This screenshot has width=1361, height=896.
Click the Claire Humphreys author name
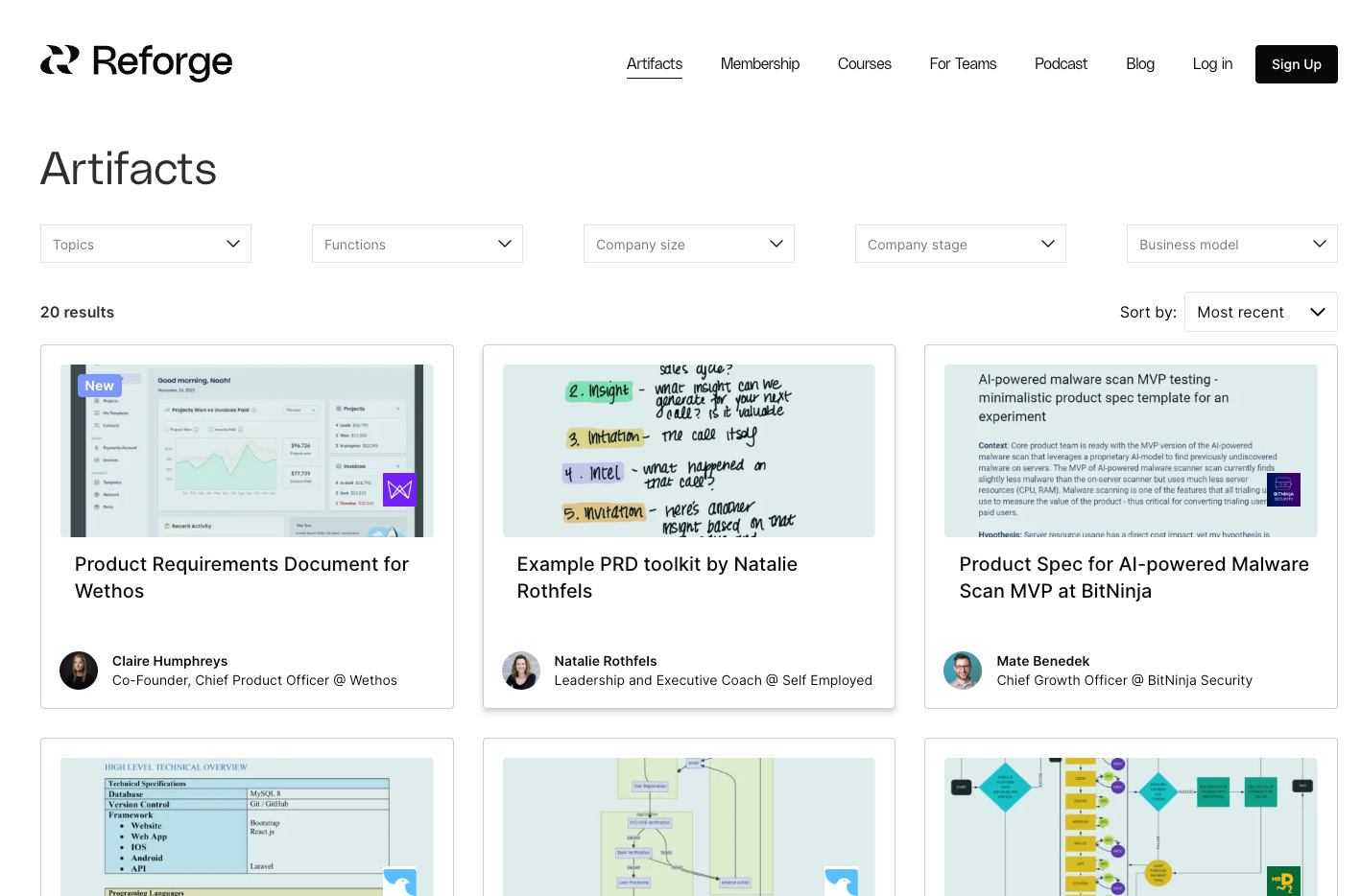[x=170, y=661]
